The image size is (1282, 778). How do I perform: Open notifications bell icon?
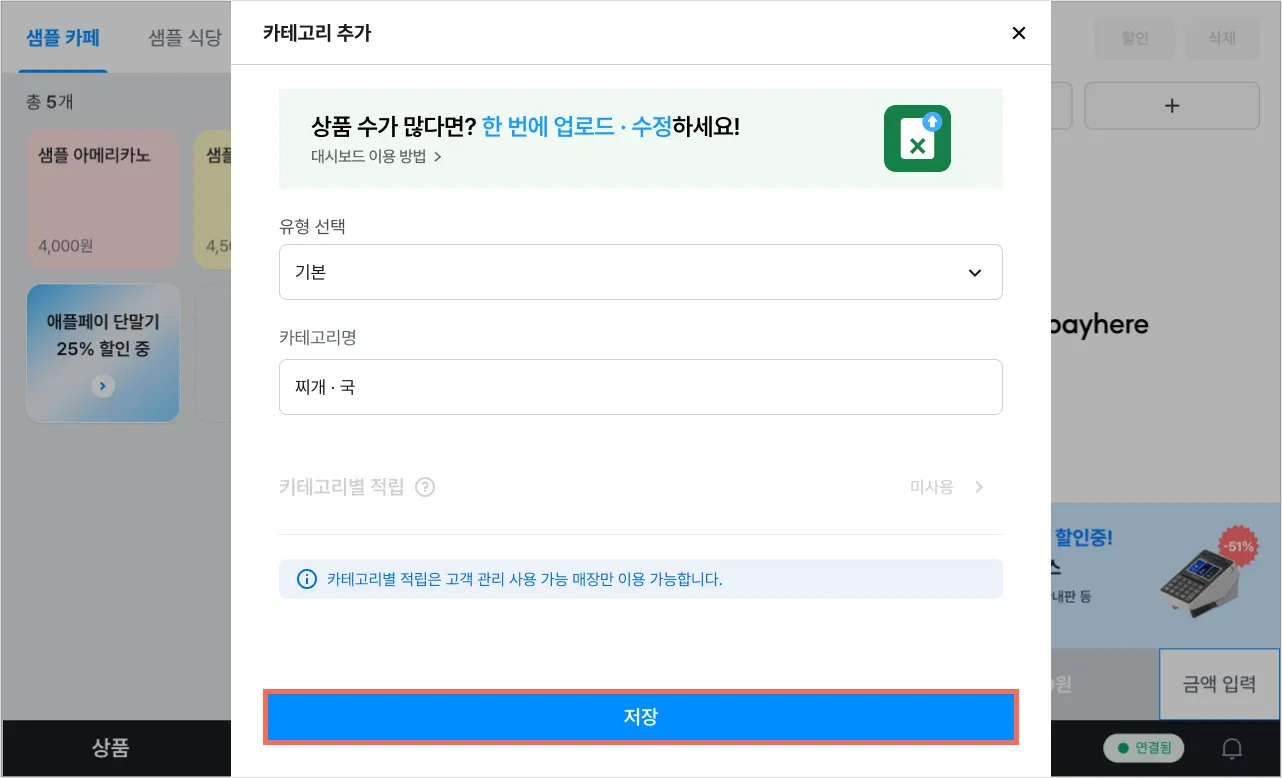[1233, 748]
